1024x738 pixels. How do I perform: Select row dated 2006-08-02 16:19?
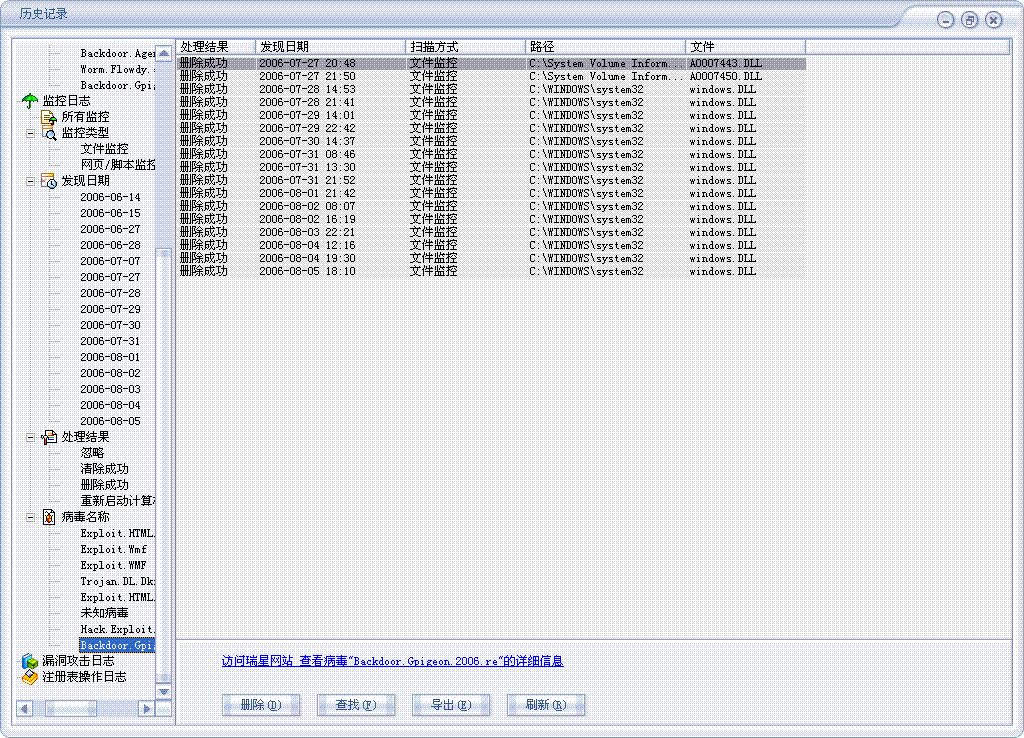tap(491, 219)
